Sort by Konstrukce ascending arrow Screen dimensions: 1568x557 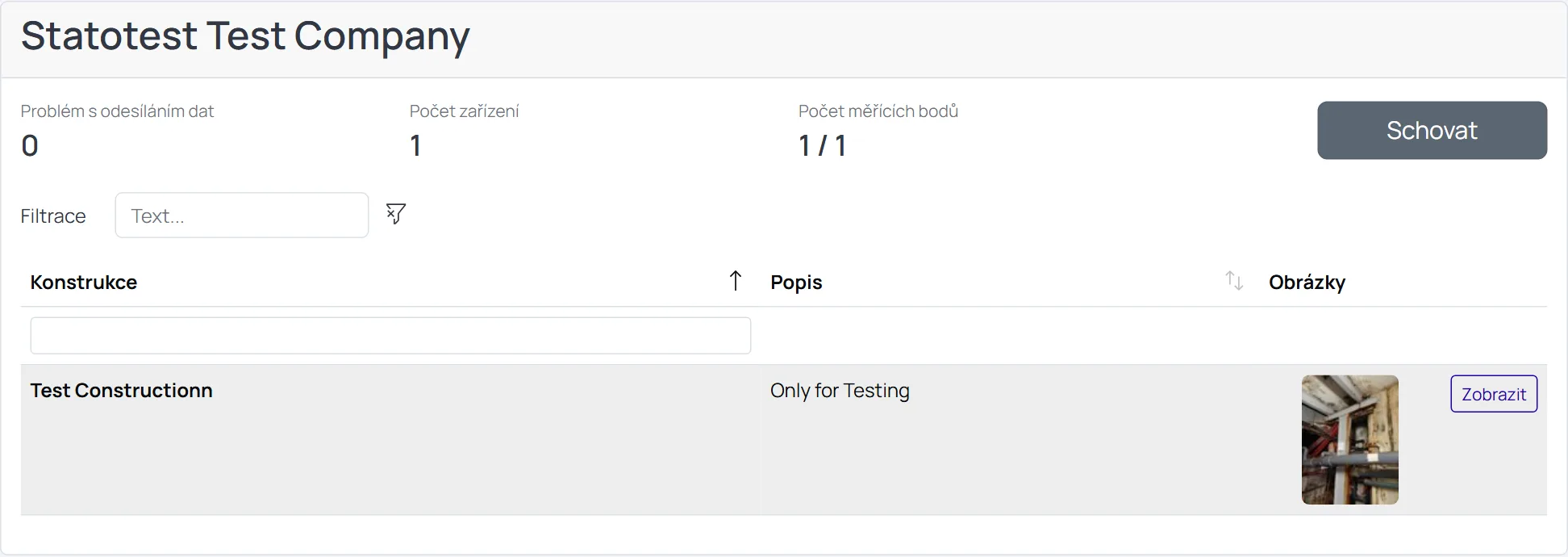(x=736, y=281)
